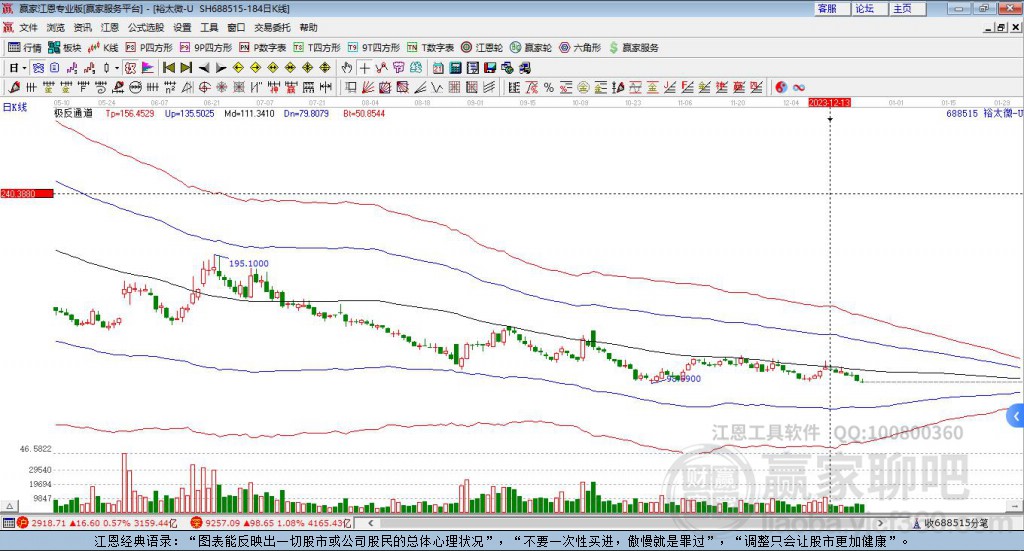Open the 行情 market quotes view
Image resolution: width=1024 pixels, height=551 pixels.
[25, 47]
